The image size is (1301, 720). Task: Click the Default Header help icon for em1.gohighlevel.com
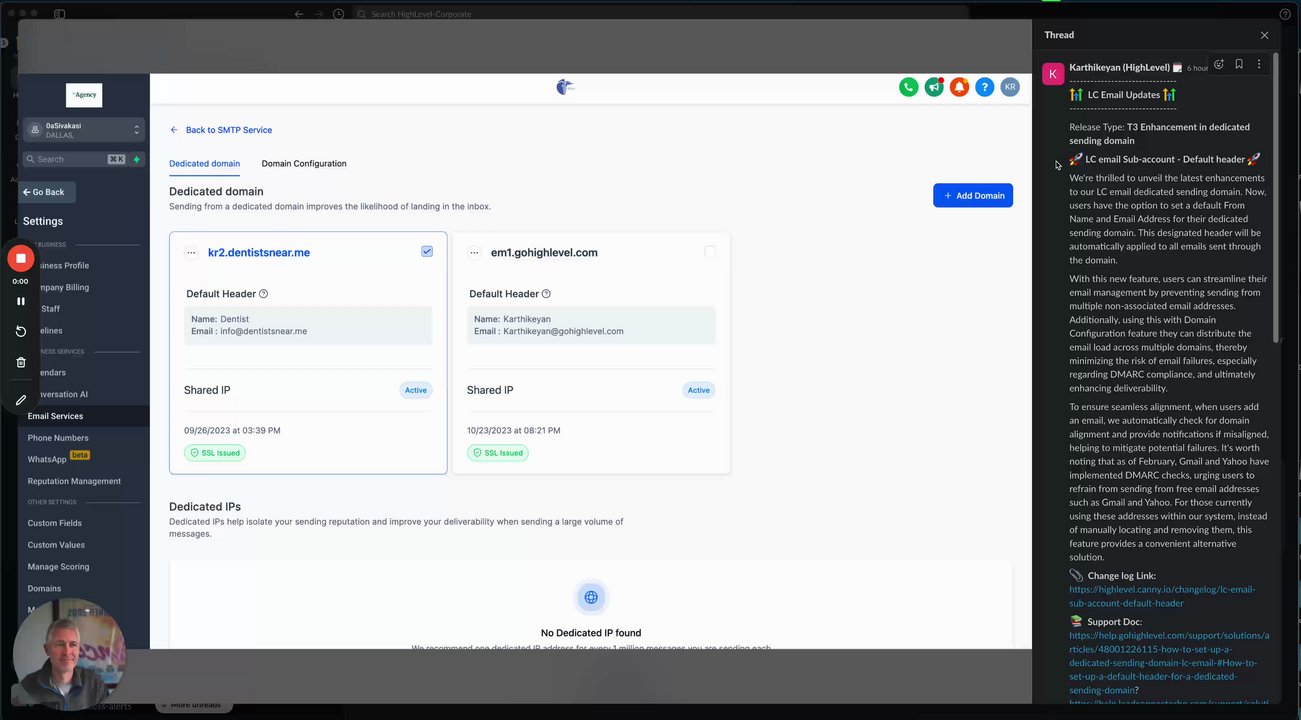546,294
